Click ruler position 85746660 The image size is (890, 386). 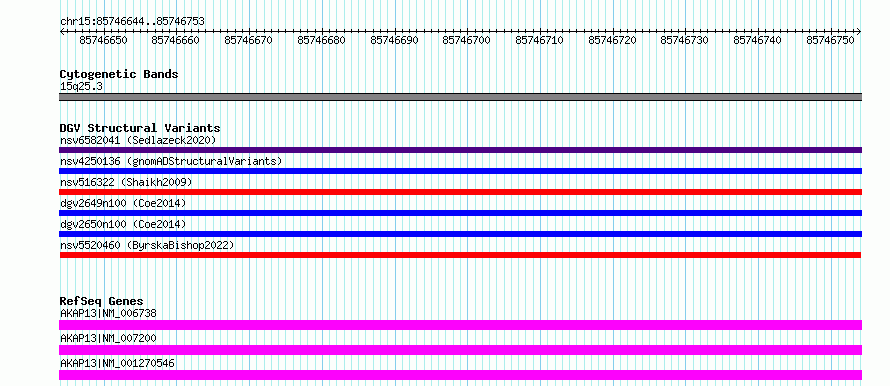[x=176, y=40]
